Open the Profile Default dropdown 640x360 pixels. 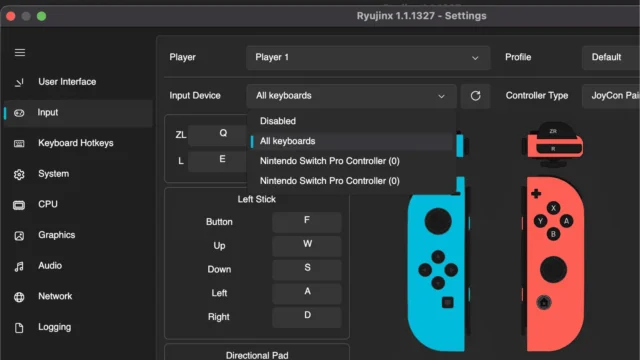[611, 58]
